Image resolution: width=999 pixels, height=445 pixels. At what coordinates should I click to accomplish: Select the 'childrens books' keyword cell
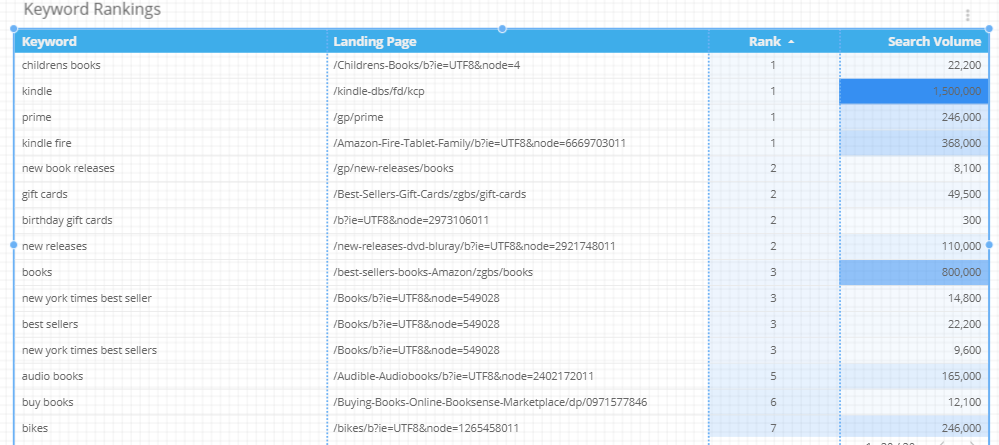tap(61, 65)
